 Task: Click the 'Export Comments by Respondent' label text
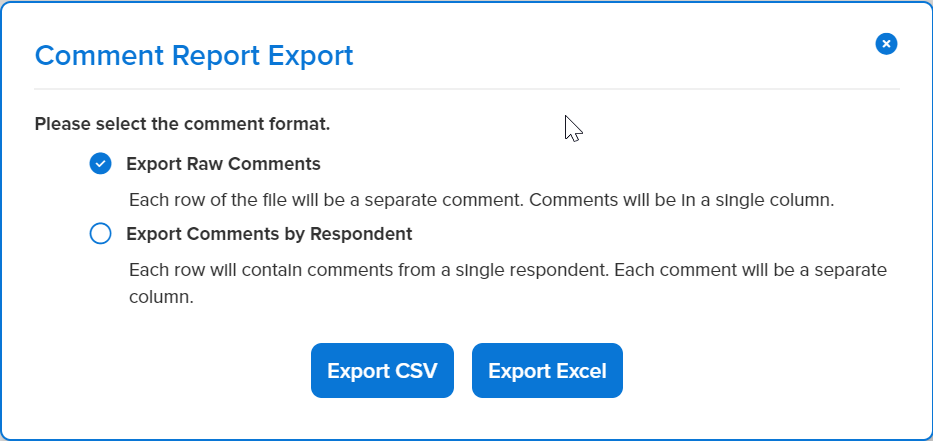(x=269, y=234)
